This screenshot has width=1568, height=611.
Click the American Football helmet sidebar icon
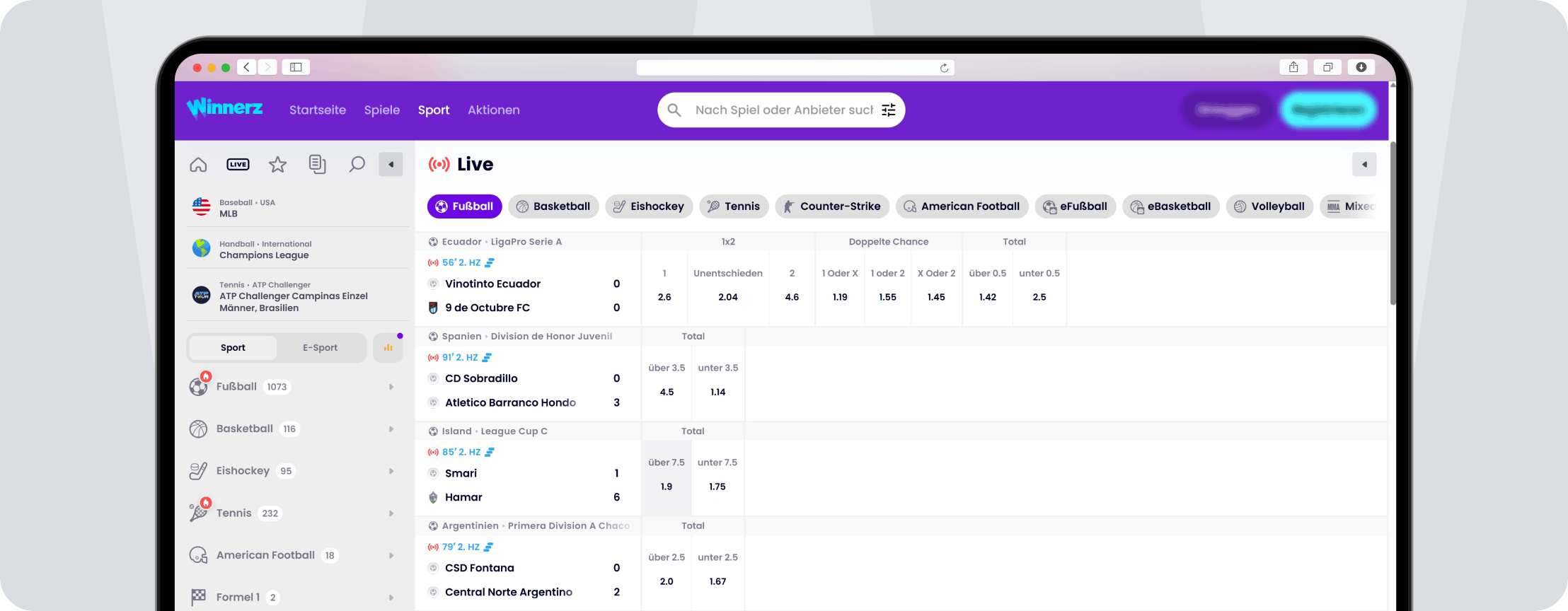click(x=199, y=555)
